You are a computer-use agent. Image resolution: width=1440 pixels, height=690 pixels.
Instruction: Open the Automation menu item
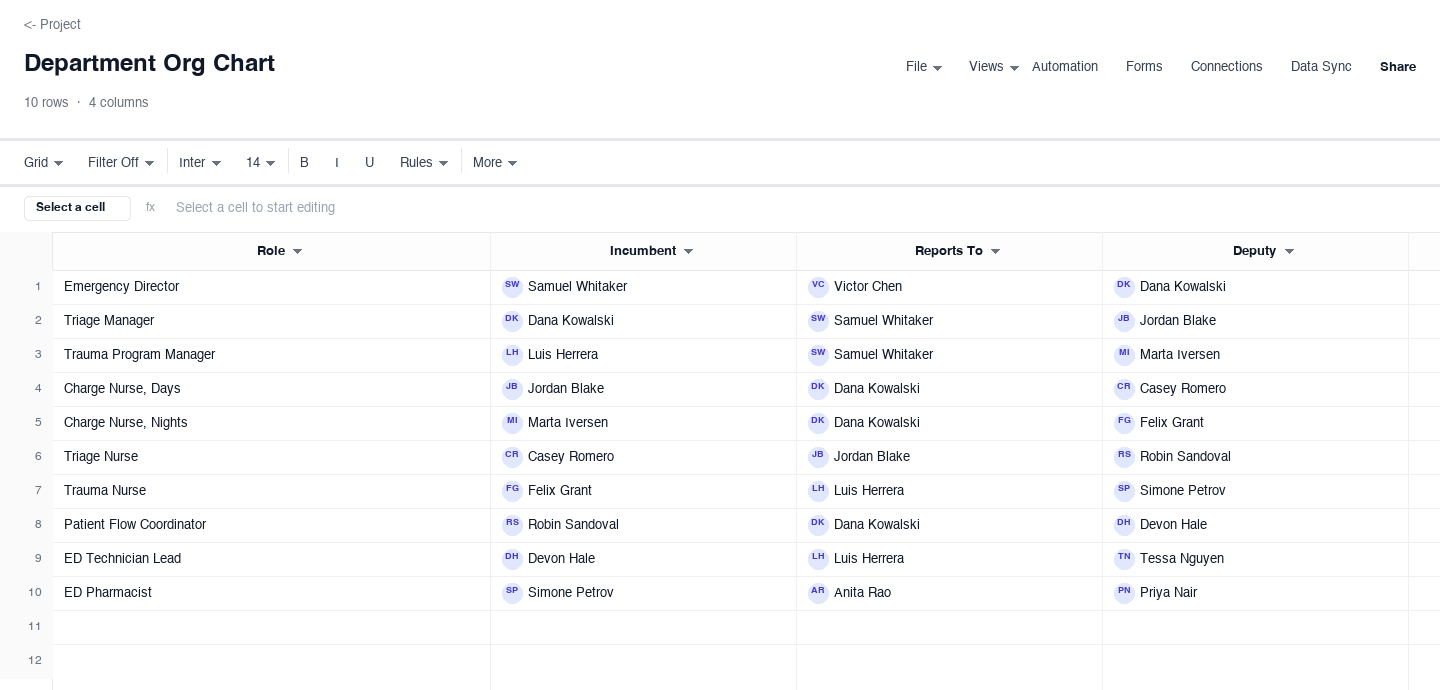[1065, 67]
